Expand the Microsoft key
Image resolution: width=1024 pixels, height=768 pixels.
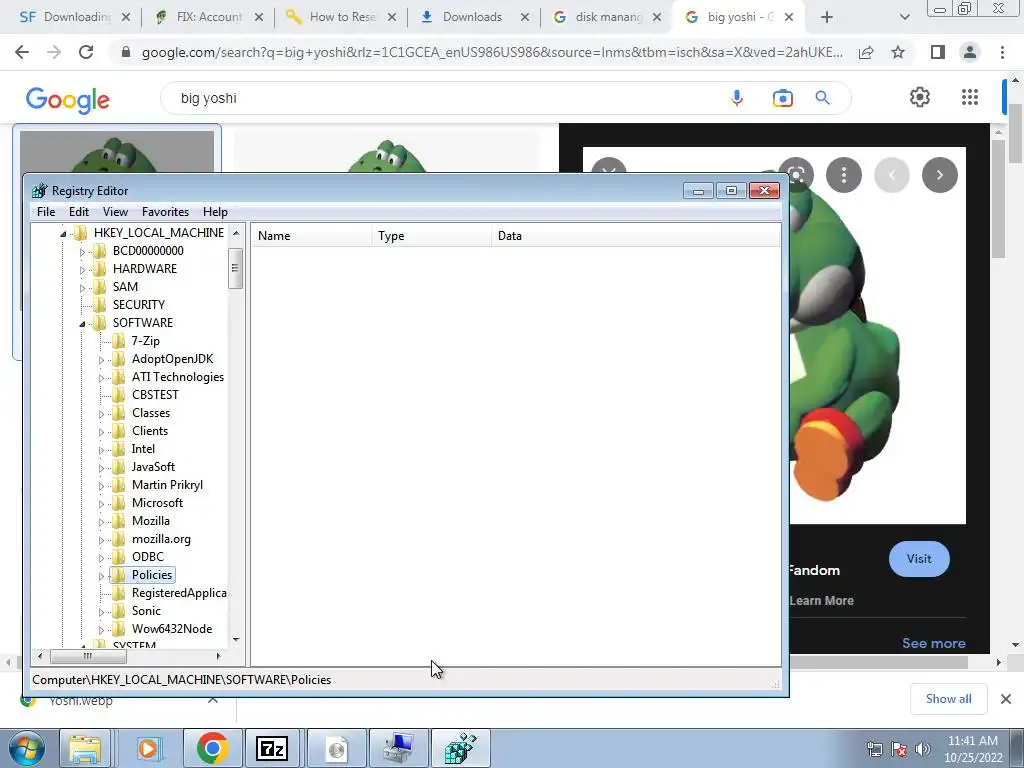pyautogui.click(x=101, y=504)
